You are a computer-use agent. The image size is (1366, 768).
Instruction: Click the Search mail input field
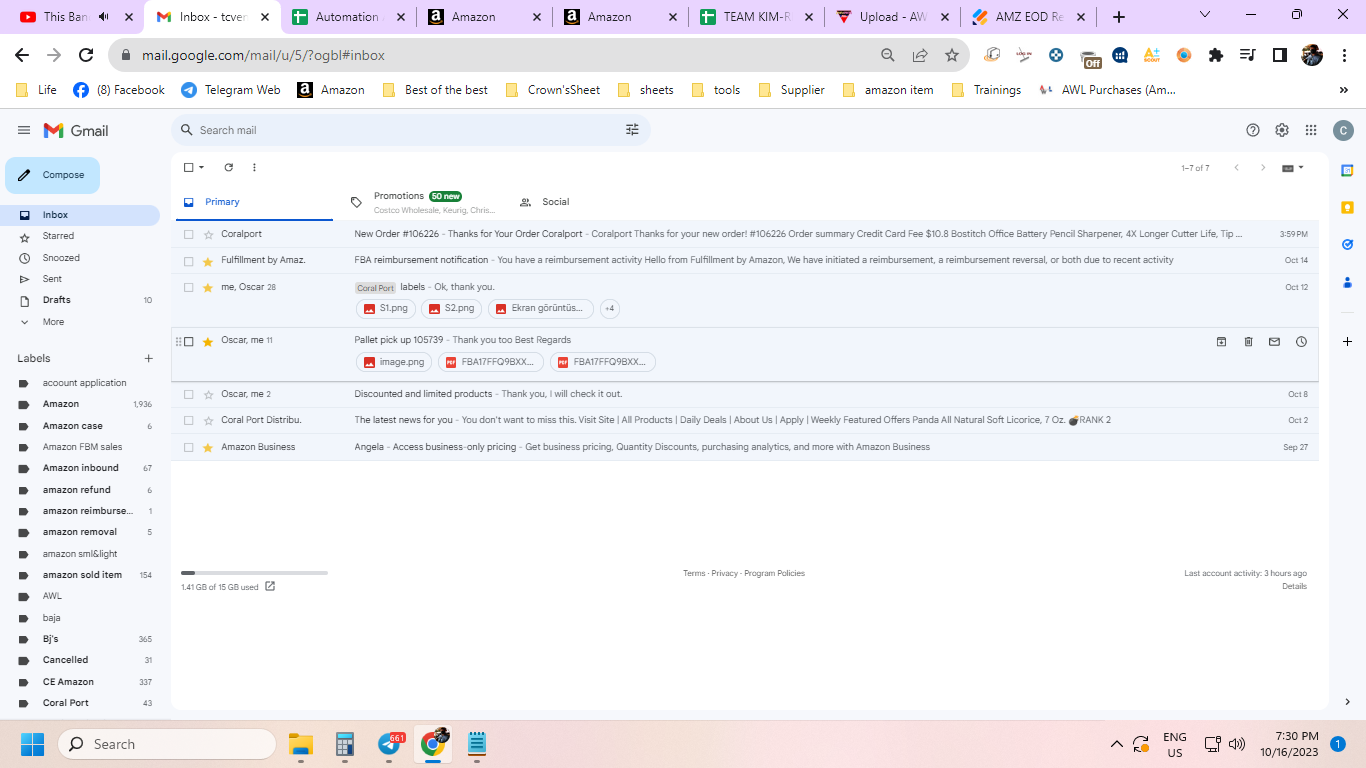(408, 130)
